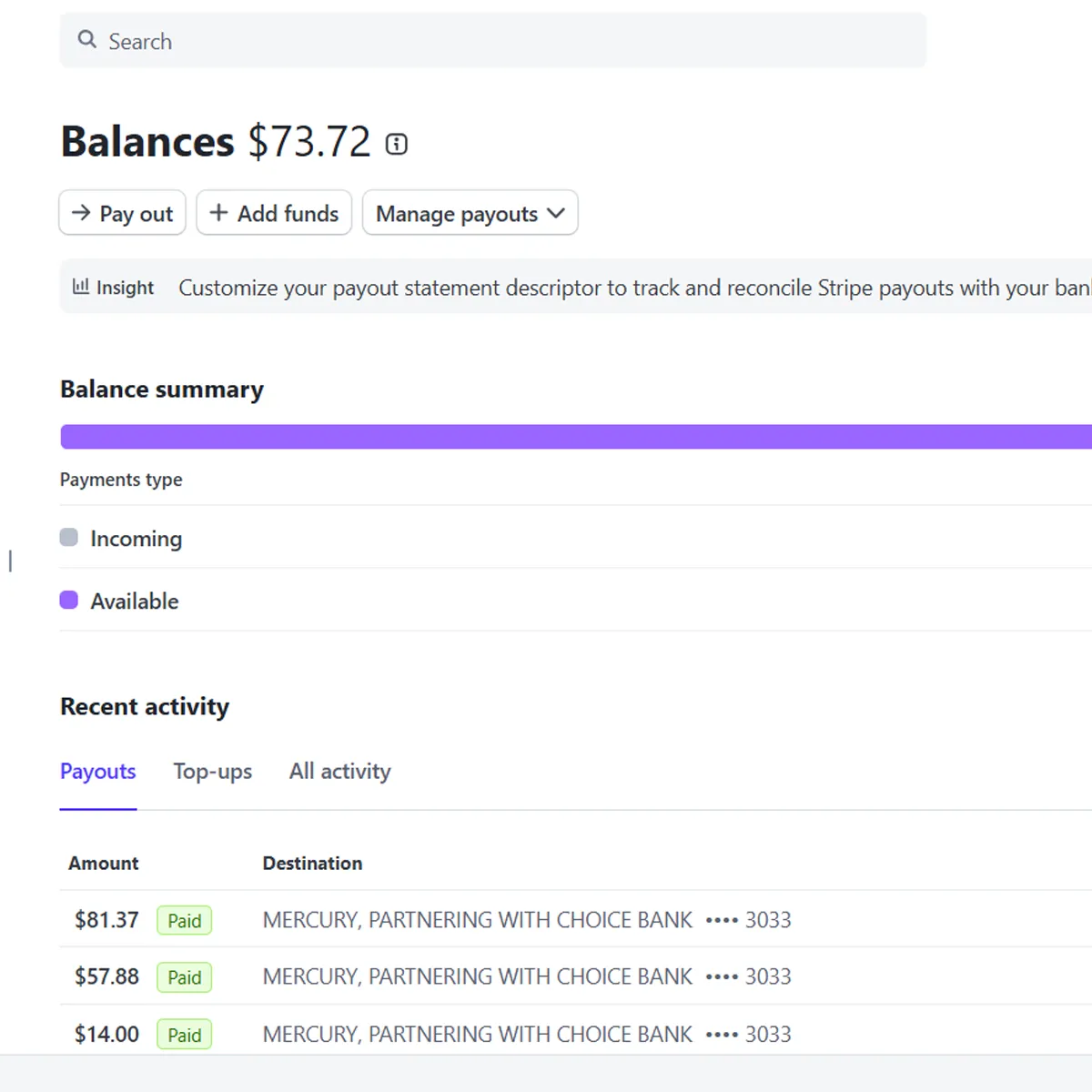Click the Pay out arrow icon
Viewport: 1092px width, 1092px height.
point(81,213)
